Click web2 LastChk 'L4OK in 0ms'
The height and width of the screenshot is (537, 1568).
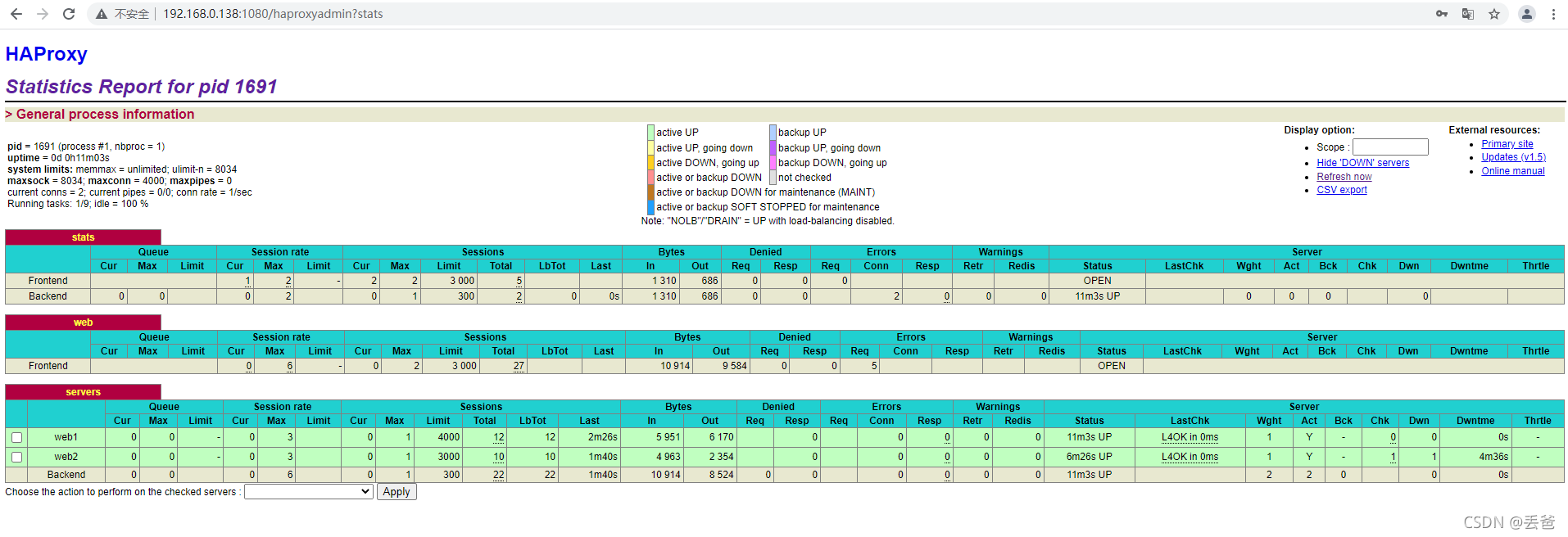coord(1190,457)
